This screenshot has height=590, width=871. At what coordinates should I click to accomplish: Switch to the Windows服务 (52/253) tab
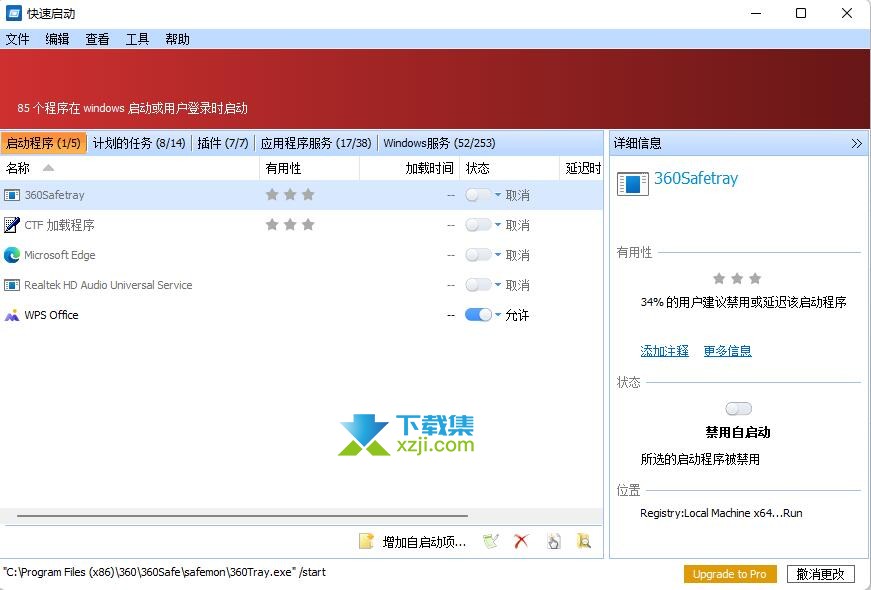[x=439, y=143]
